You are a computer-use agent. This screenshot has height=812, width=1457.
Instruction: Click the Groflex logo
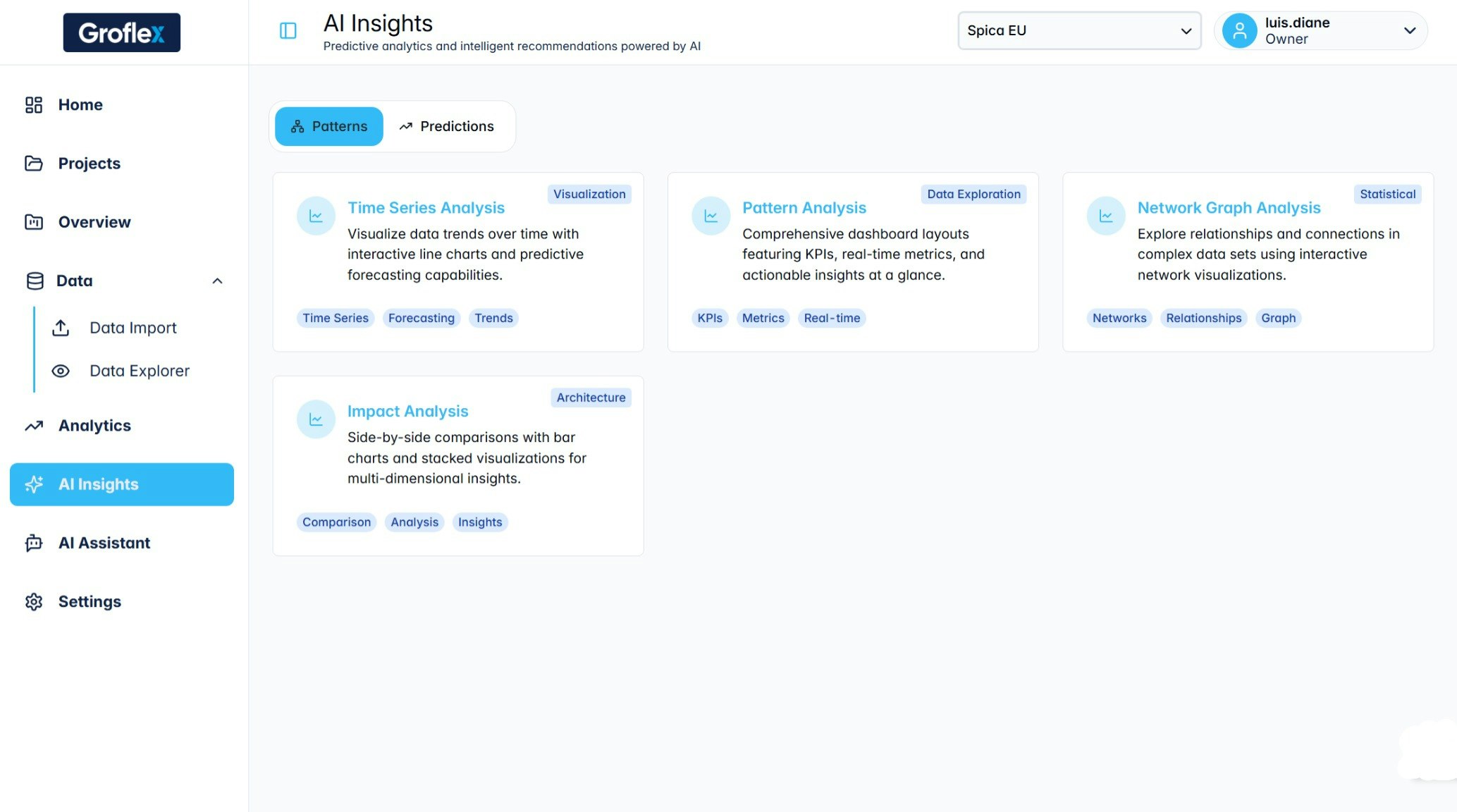coord(121,32)
